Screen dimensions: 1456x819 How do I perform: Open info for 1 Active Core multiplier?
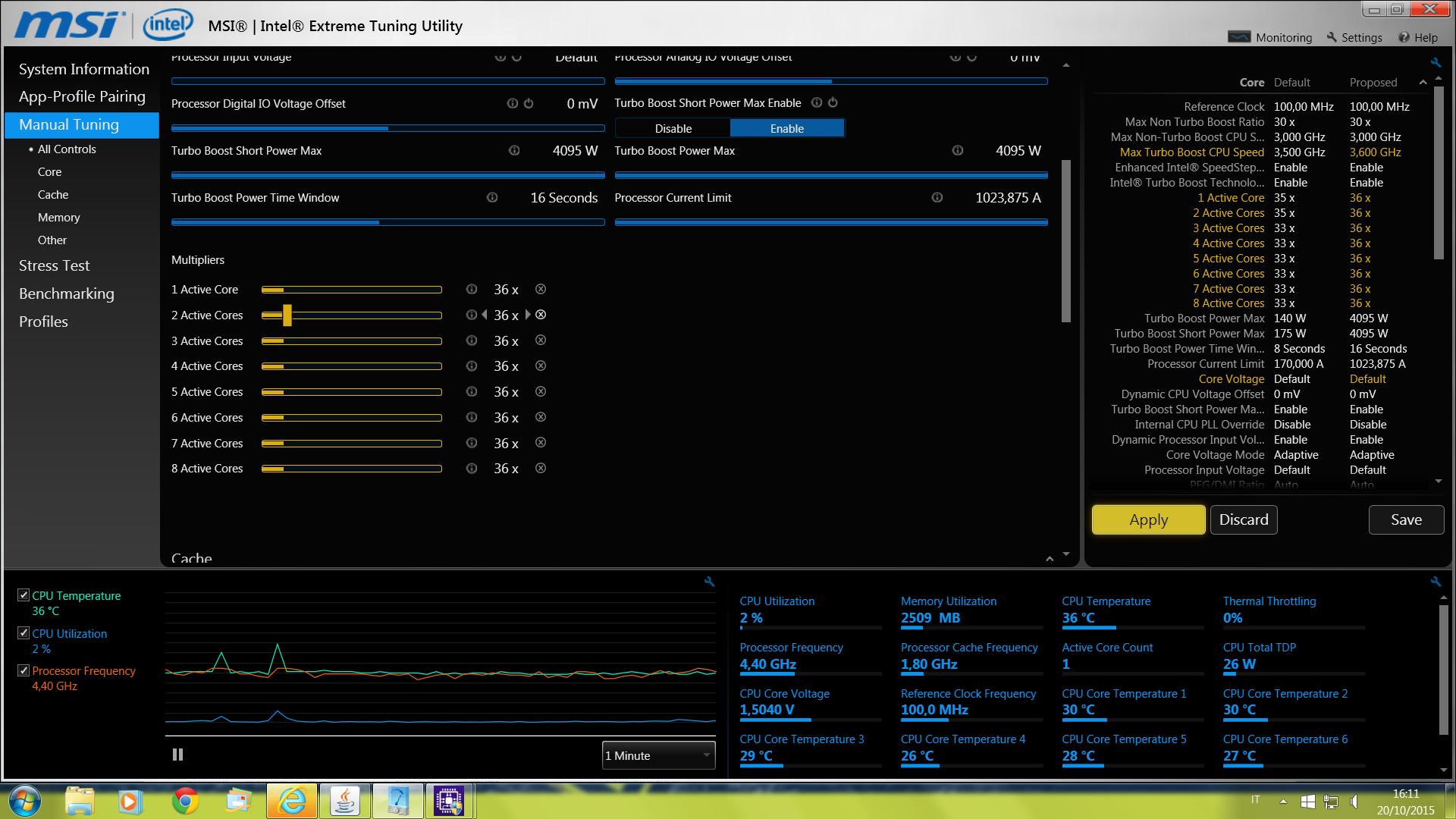tap(472, 290)
